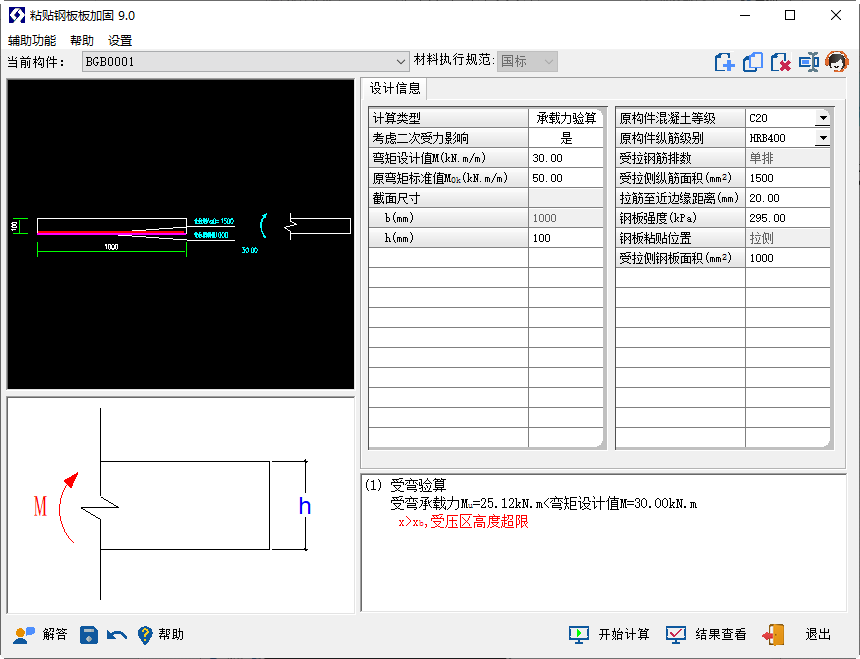Click the undo arrow icon
The image size is (860, 659).
pyautogui.click(x=117, y=635)
